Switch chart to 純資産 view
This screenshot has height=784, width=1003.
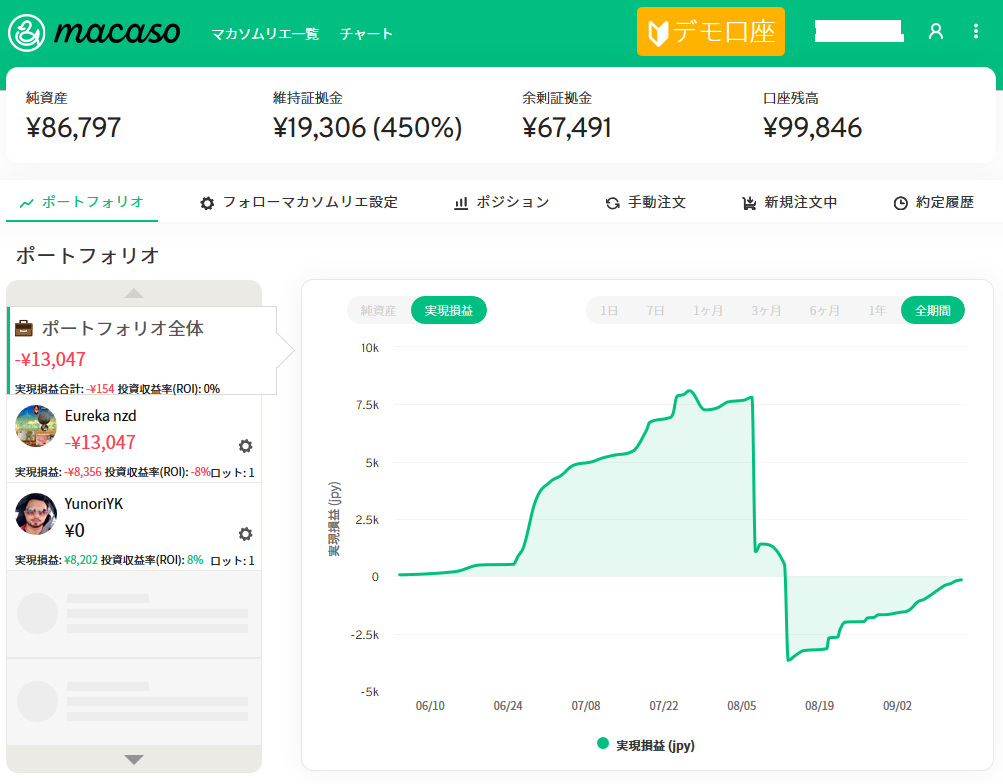coord(379,311)
